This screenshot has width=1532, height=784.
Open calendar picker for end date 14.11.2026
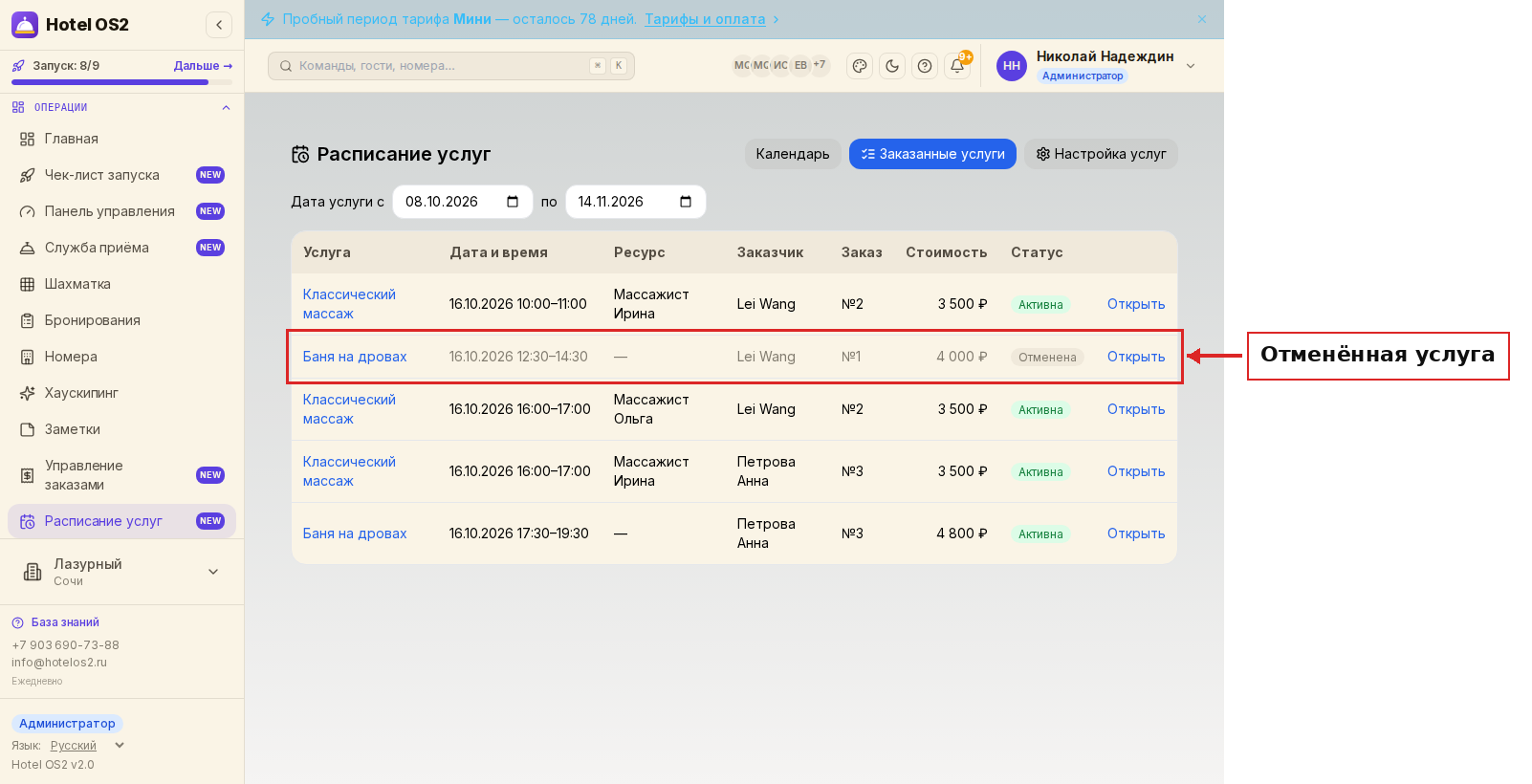point(686,202)
